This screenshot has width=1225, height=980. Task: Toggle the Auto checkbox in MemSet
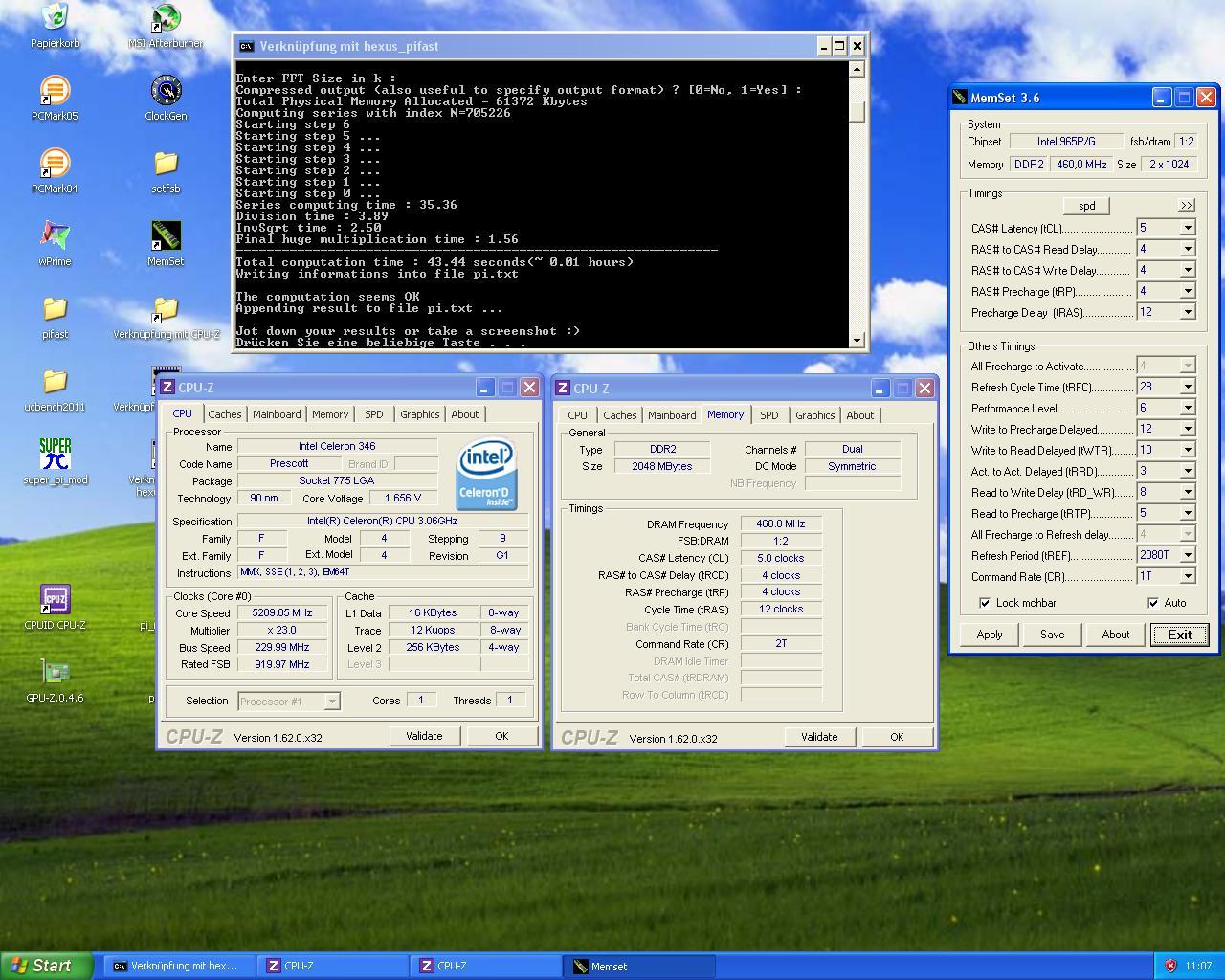pos(1153,603)
